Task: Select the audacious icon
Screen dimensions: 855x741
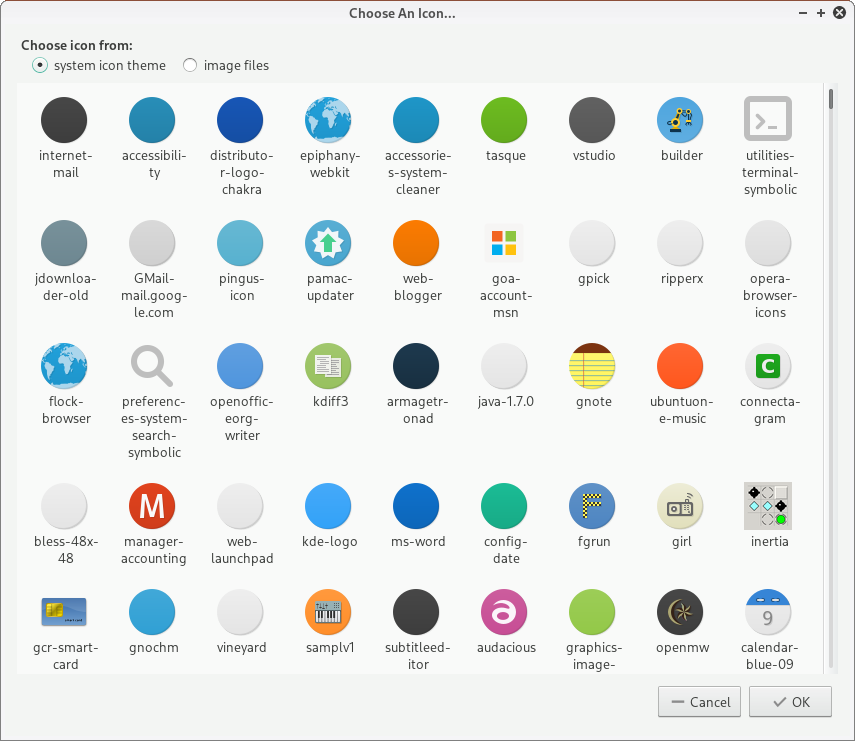Action: pos(504,612)
